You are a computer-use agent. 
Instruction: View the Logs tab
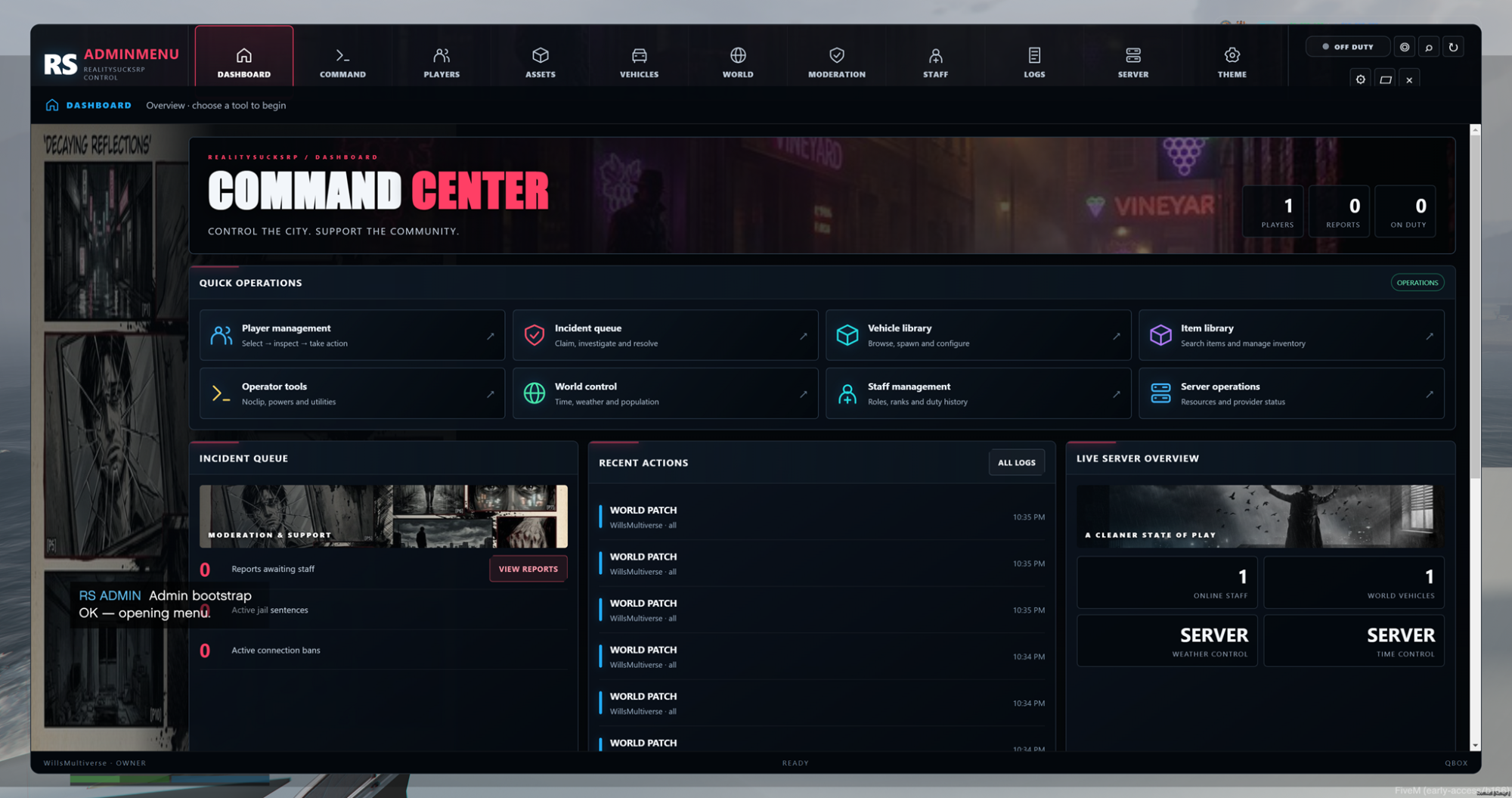[x=1034, y=62]
